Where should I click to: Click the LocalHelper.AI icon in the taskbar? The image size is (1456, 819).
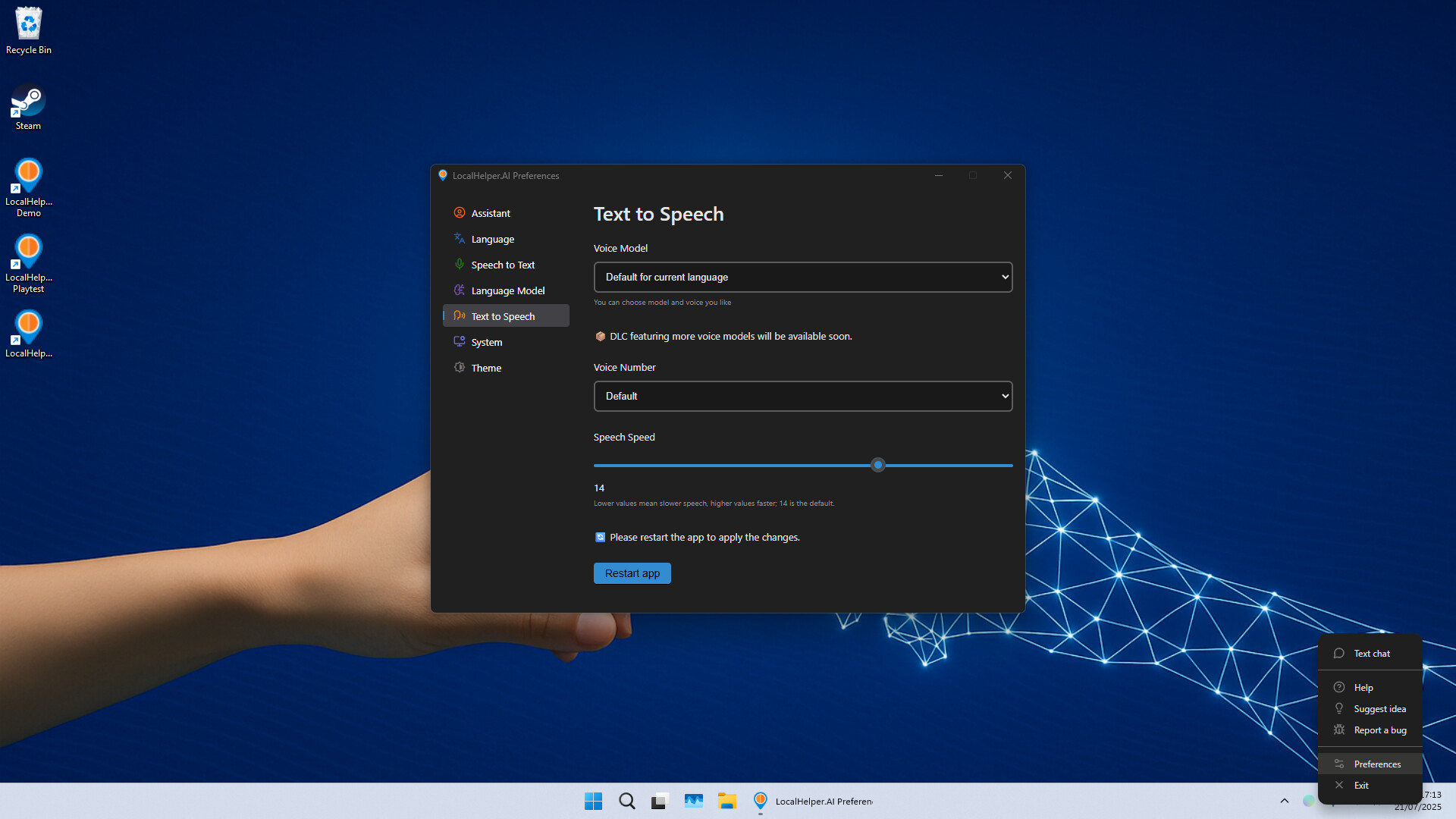pyautogui.click(x=760, y=801)
